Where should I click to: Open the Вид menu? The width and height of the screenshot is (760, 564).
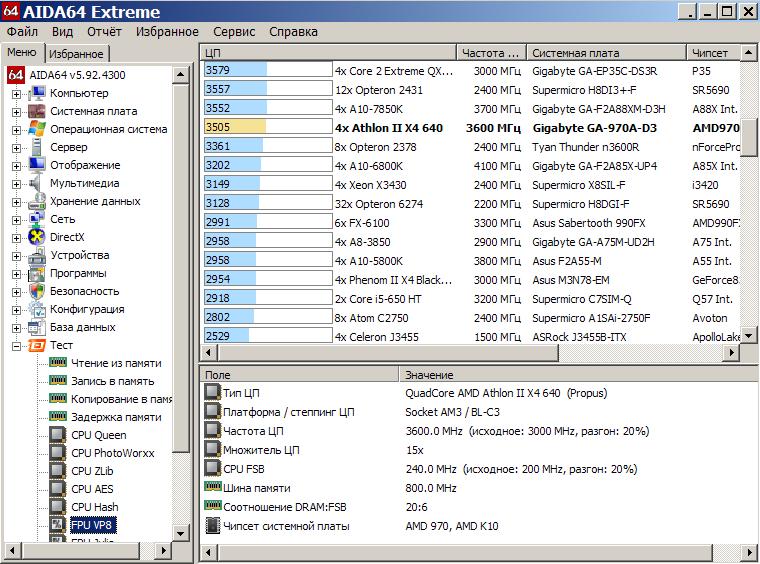point(63,31)
